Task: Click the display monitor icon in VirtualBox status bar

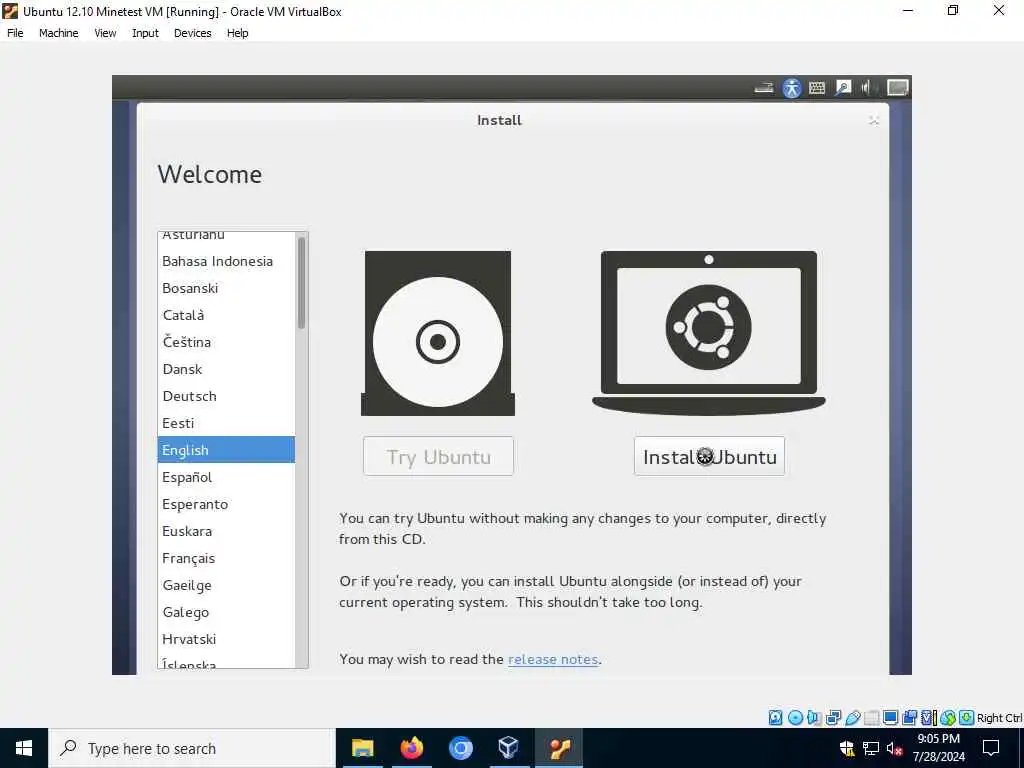Action: 890,718
